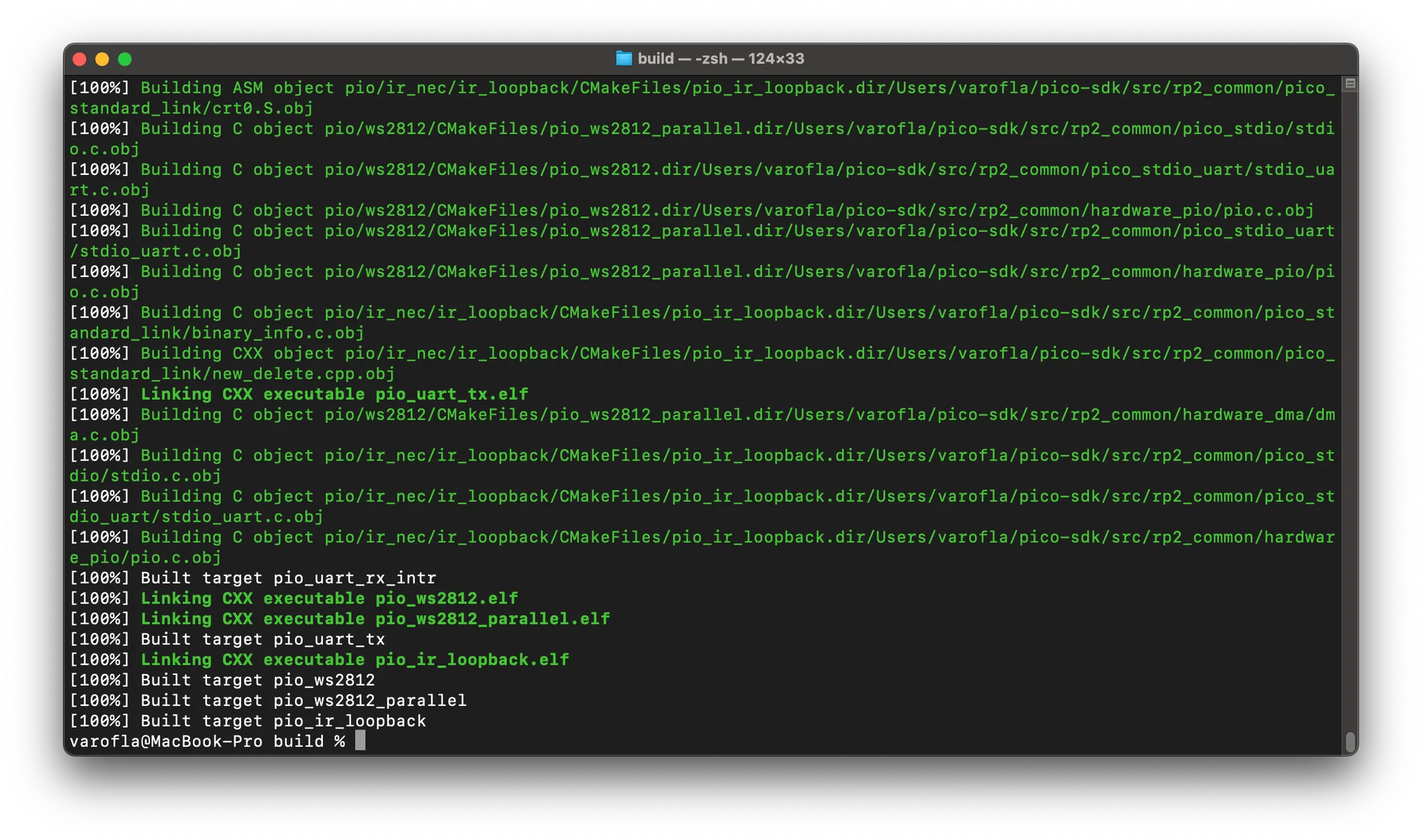
Task: Click the window title 'build — -zsh — 124×33'
Action: (x=721, y=58)
